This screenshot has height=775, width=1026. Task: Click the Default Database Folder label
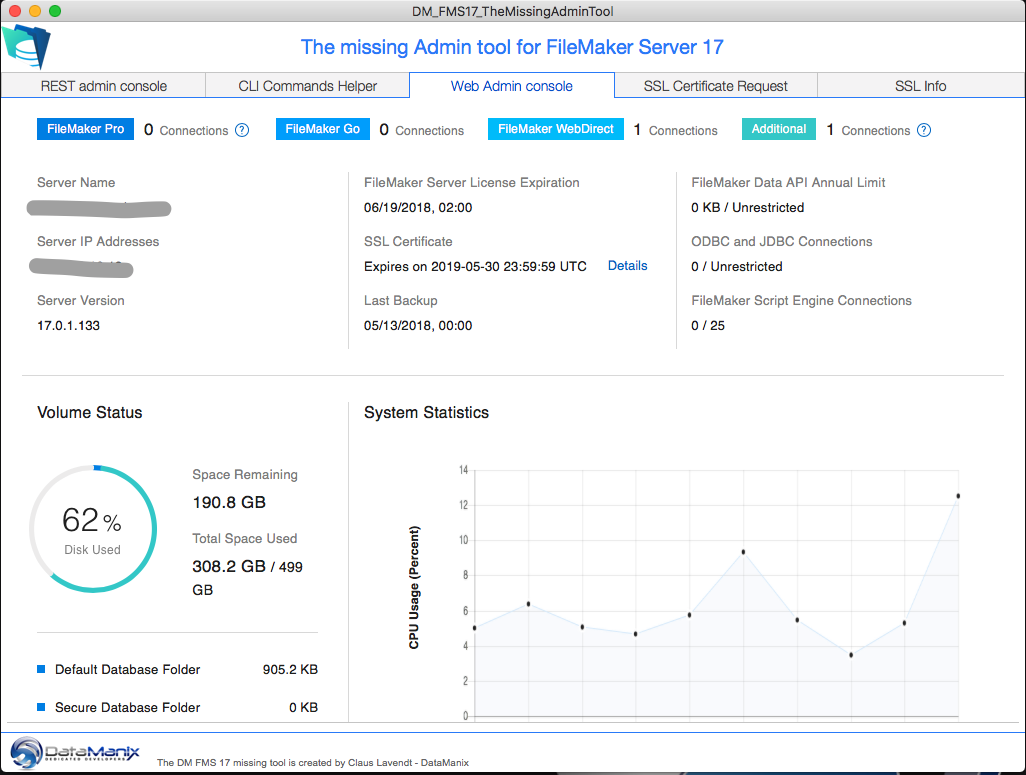tap(128, 669)
